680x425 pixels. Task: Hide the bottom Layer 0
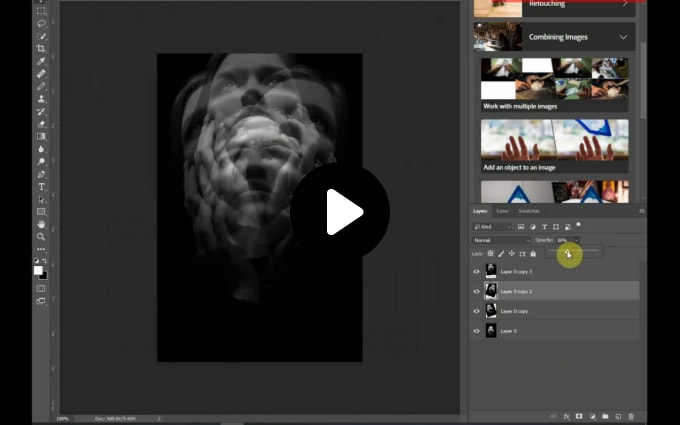477,331
